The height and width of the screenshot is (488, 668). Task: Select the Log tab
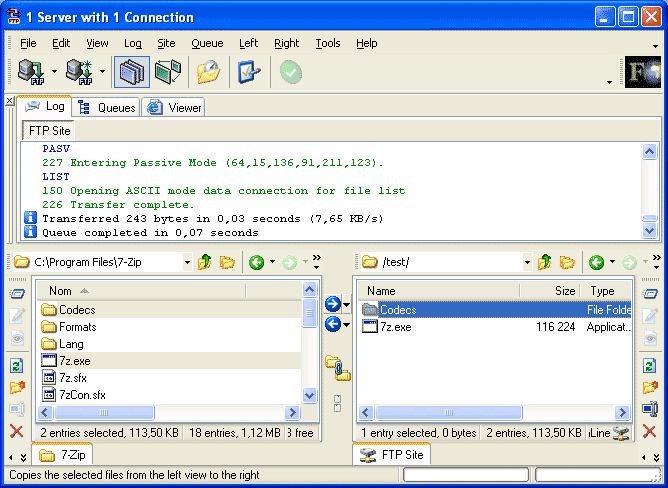pos(44,106)
